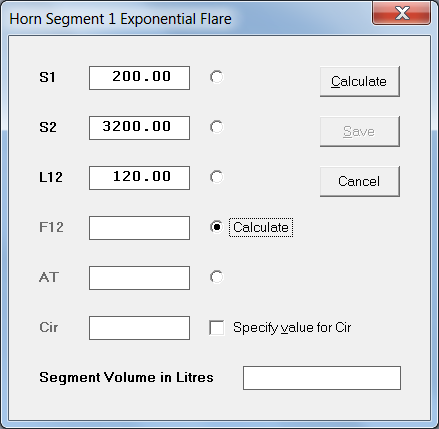439x429 pixels.
Task: Click the Segment Volume in Litres output box
Action: (x=322, y=378)
